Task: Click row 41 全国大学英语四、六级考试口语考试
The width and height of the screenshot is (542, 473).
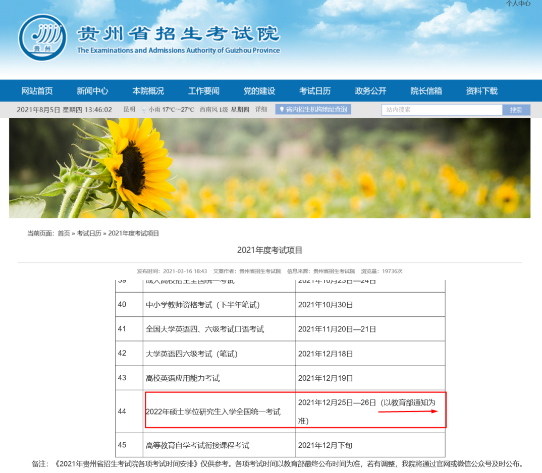Action: (x=219, y=329)
